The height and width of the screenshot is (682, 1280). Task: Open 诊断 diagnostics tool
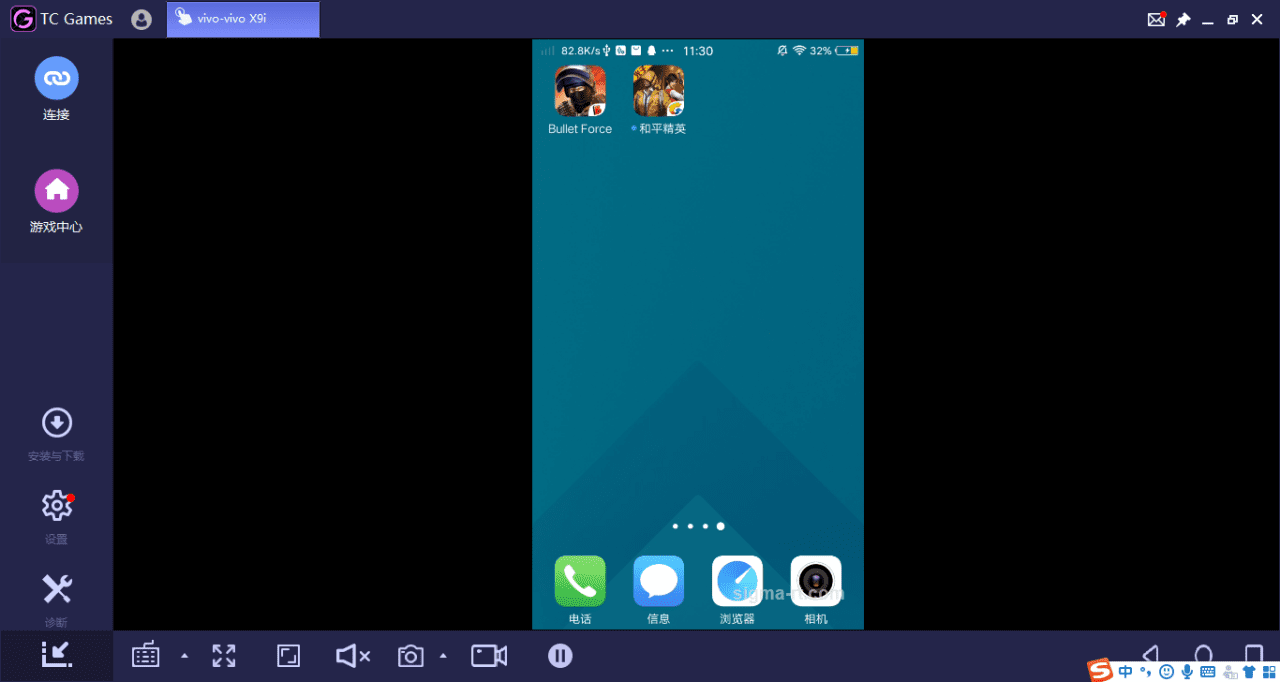pyautogui.click(x=57, y=589)
